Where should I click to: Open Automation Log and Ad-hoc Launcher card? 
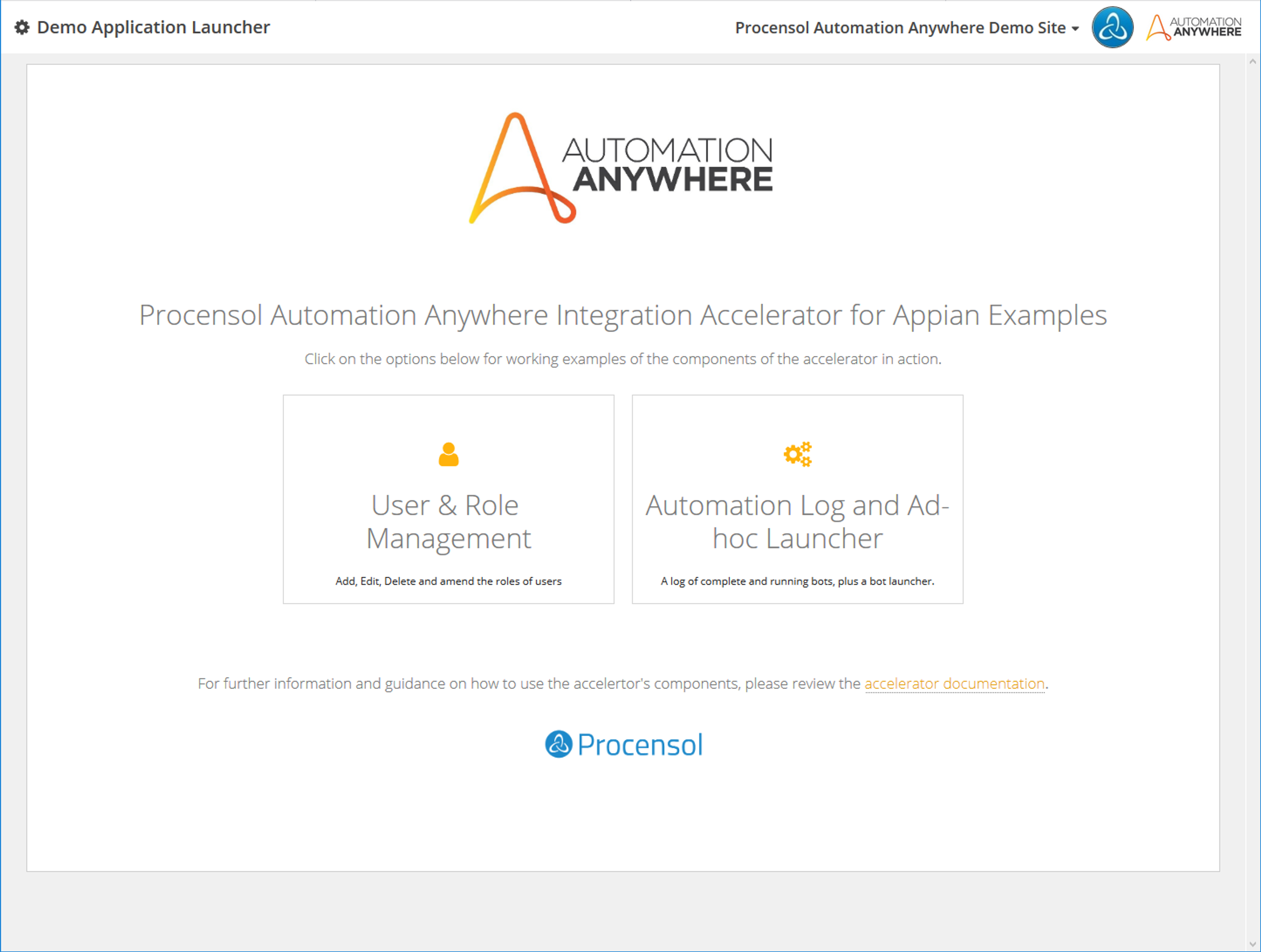[x=798, y=499]
